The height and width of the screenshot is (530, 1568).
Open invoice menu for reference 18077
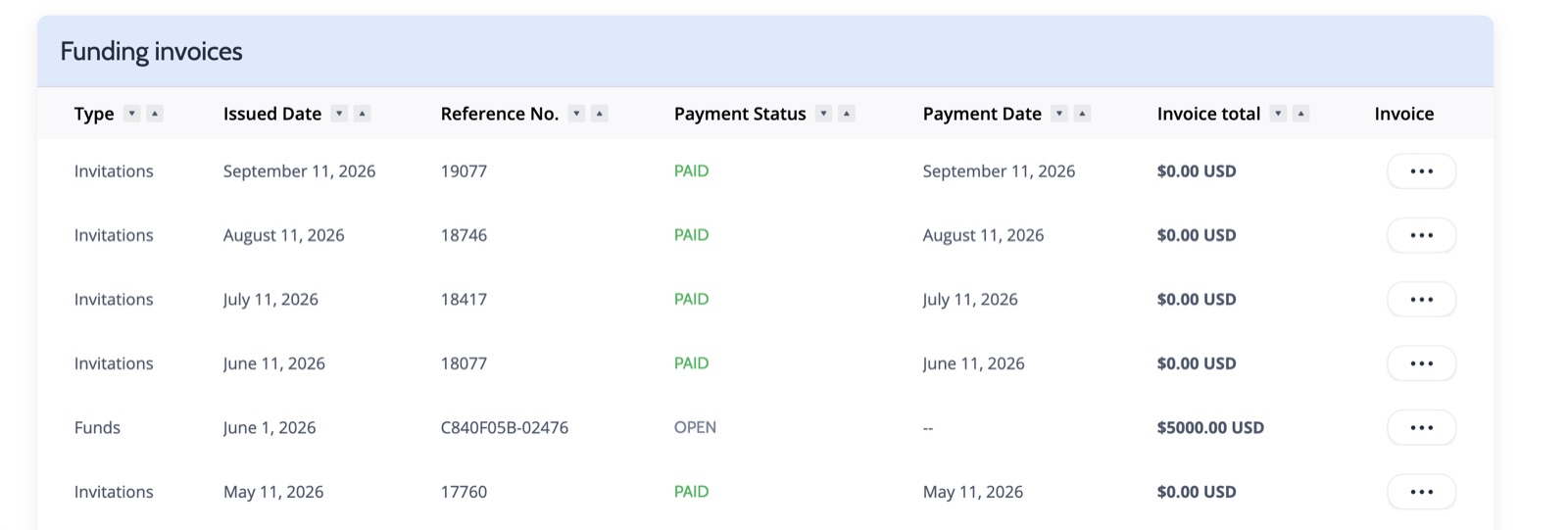point(1421,363)
